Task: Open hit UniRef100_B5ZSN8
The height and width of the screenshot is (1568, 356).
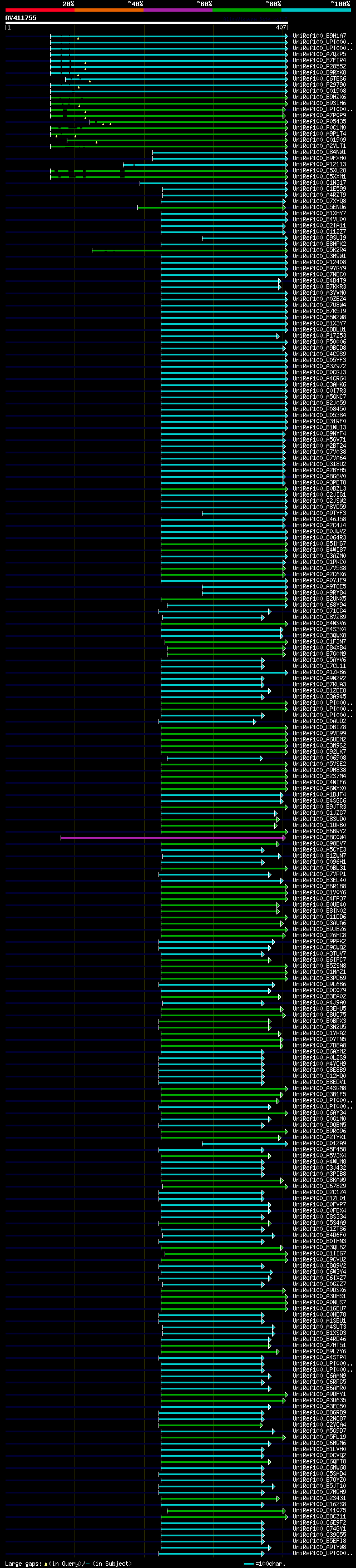Action: point(319,966)
